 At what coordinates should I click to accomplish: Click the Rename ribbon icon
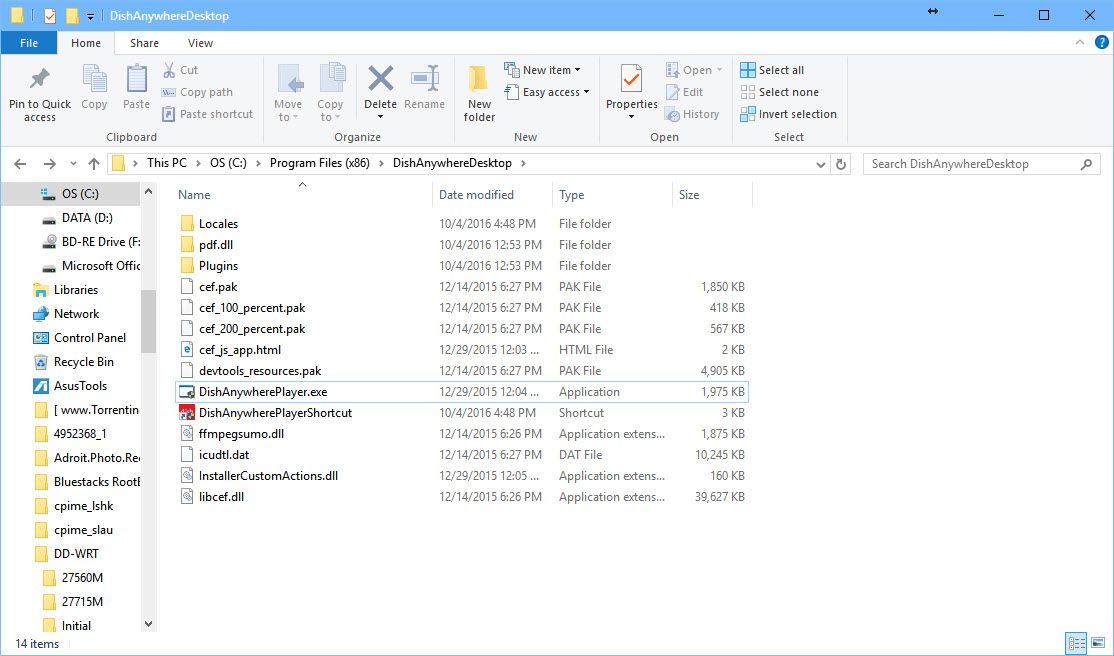tap(424, 78)
